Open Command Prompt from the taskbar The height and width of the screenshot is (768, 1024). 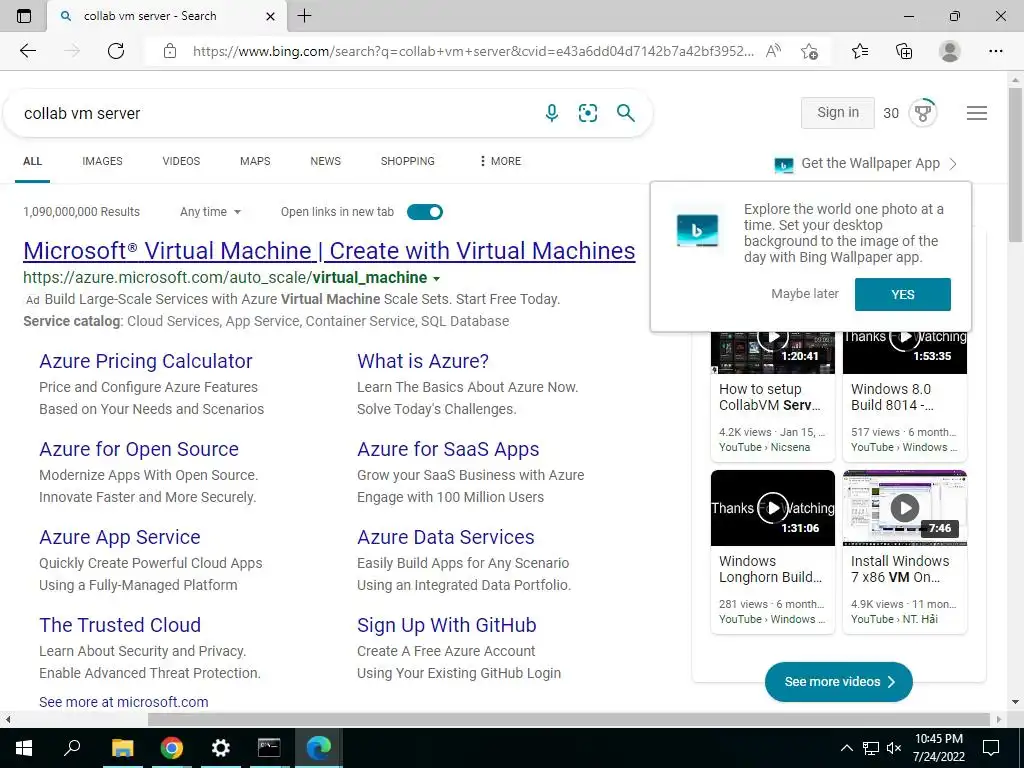point(269,748)
